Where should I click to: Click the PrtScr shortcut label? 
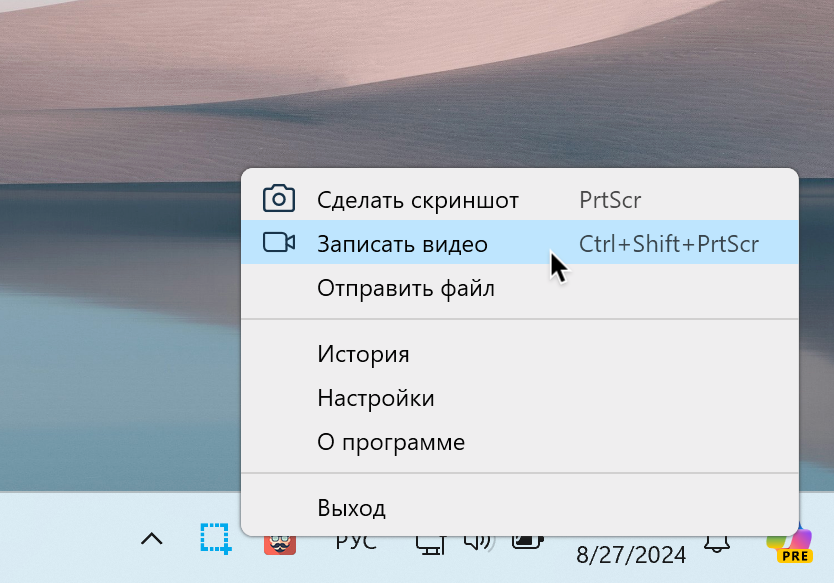609,199
